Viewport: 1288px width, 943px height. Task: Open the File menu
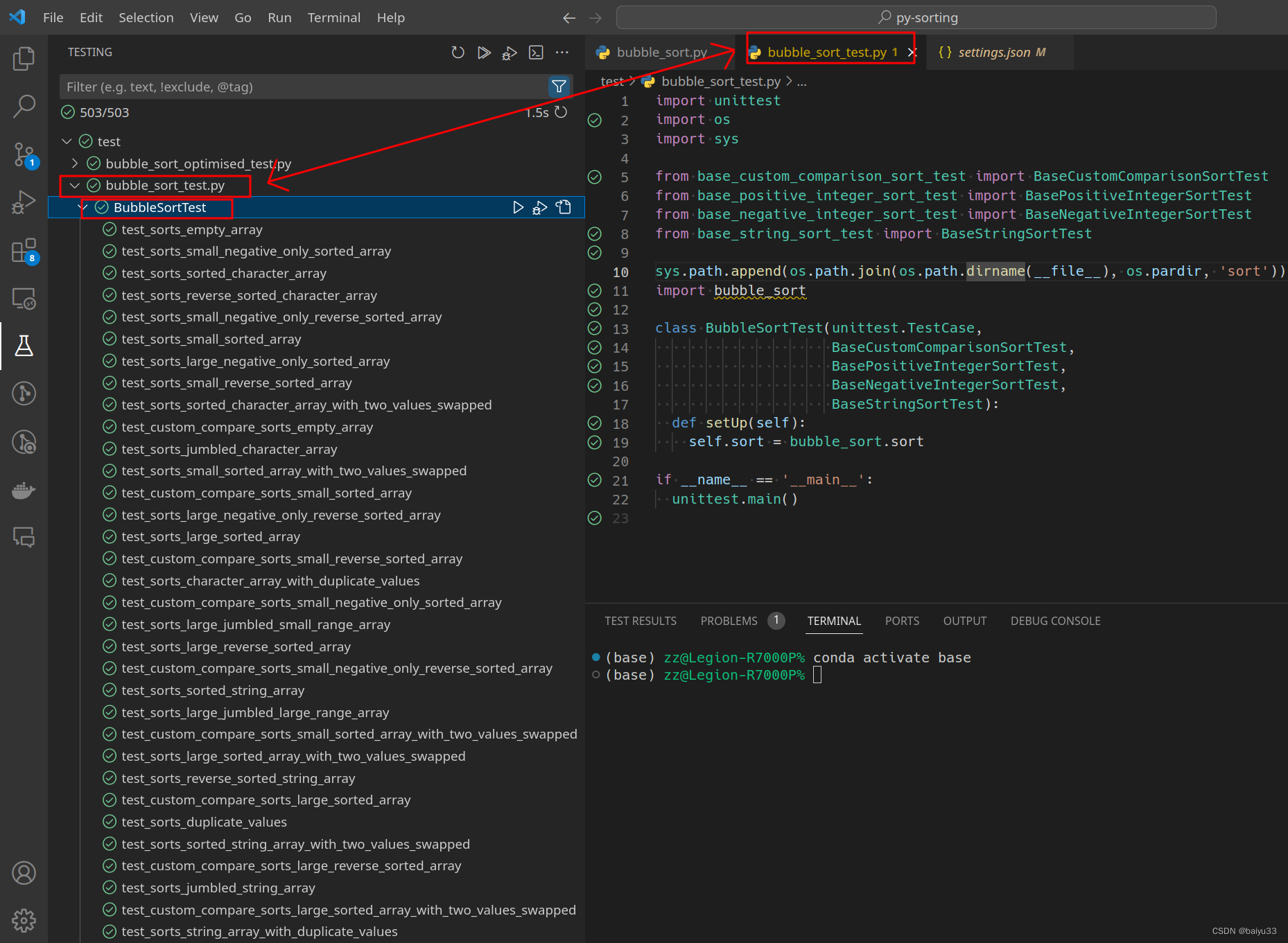[53, 18]
